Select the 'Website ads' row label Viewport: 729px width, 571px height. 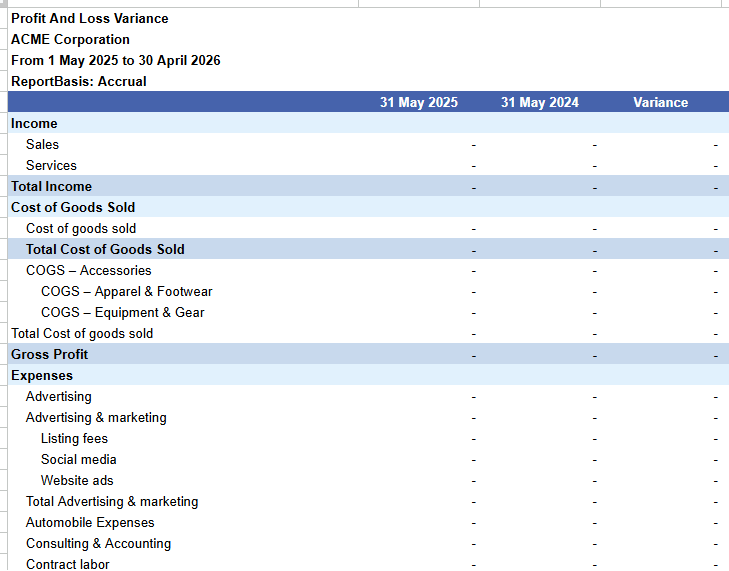[77, 480]
